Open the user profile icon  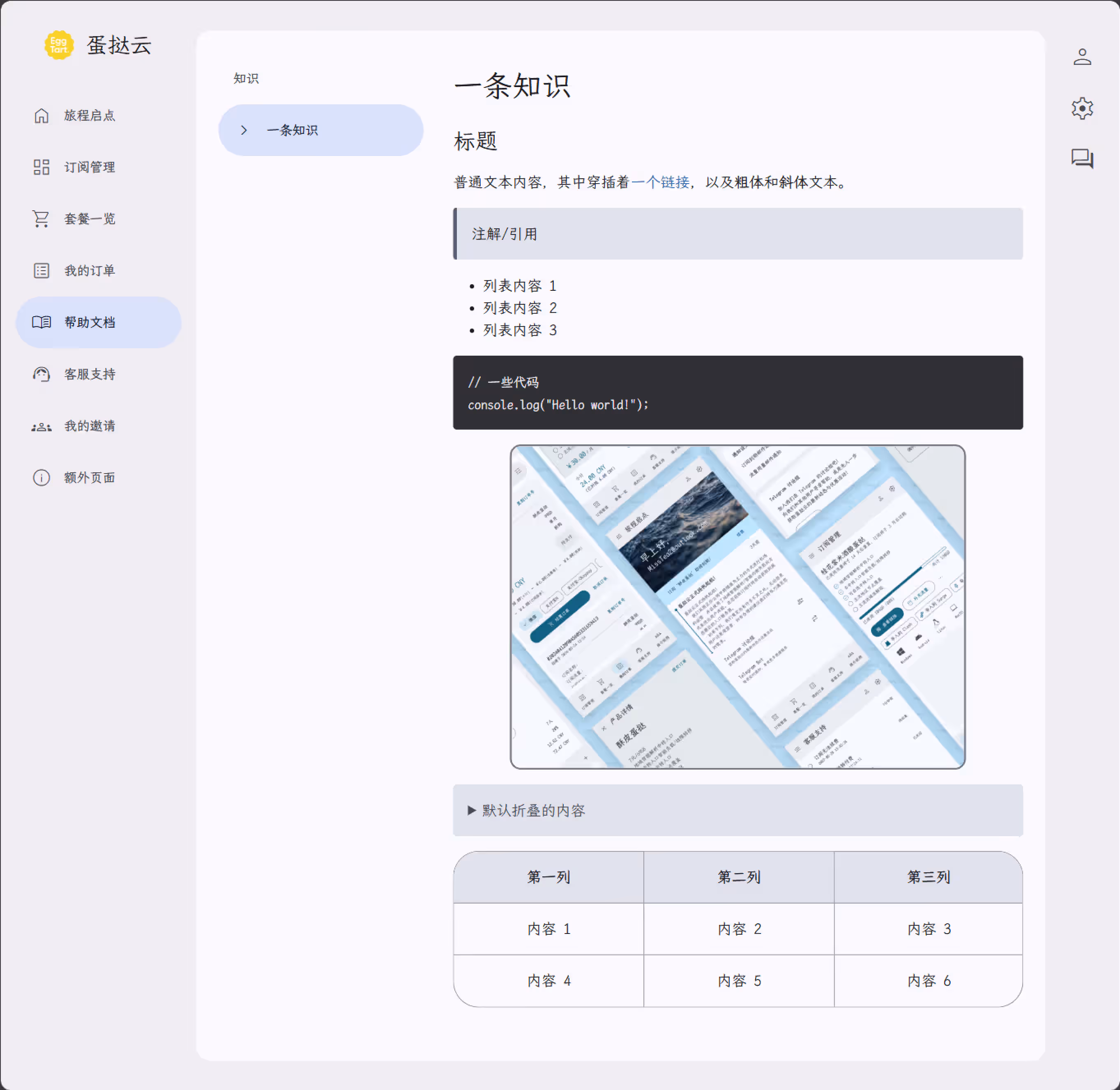coord(1082,57)
